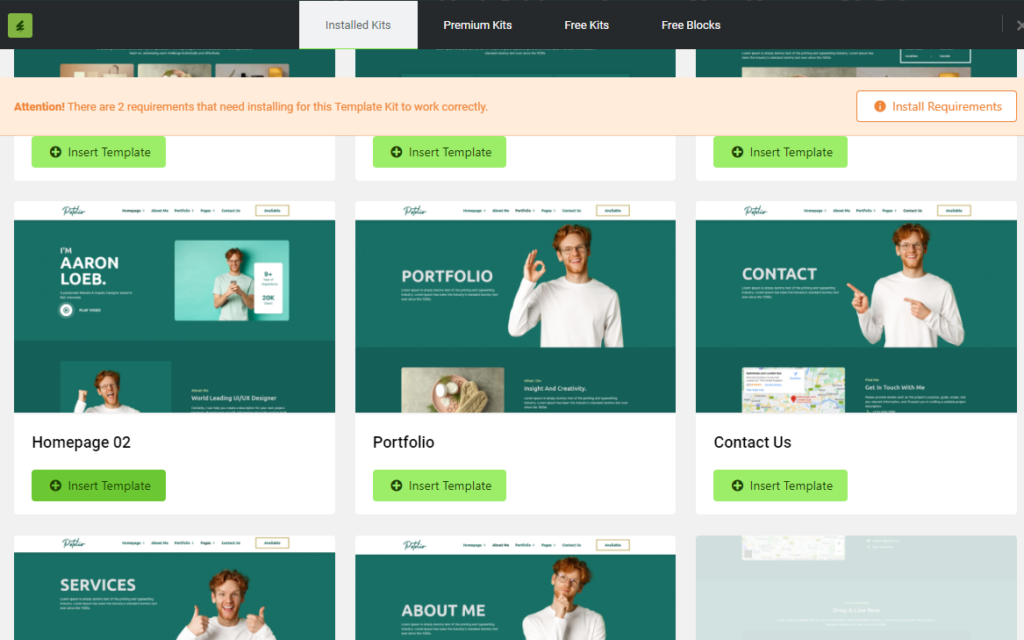Open the Contact Us template preview thumbnail
Image resolution: width=1024 pixels, height=640 pixels.
(x=855, y=306)
